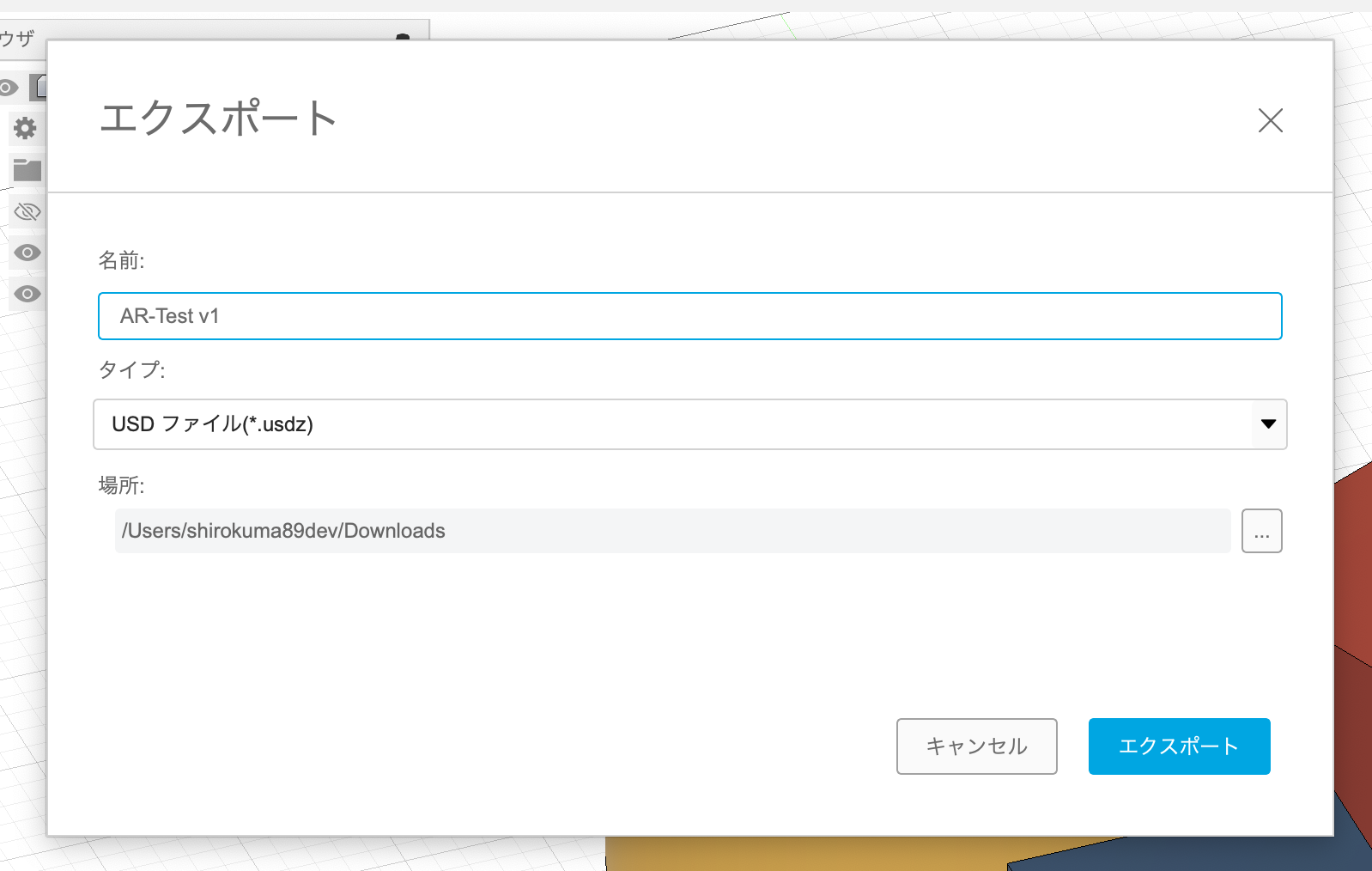Click the folder icon in browser panel
Image resolution: width=1372 pixels, height=871 pixels.
pyautogui.click(x=27, y=170)
